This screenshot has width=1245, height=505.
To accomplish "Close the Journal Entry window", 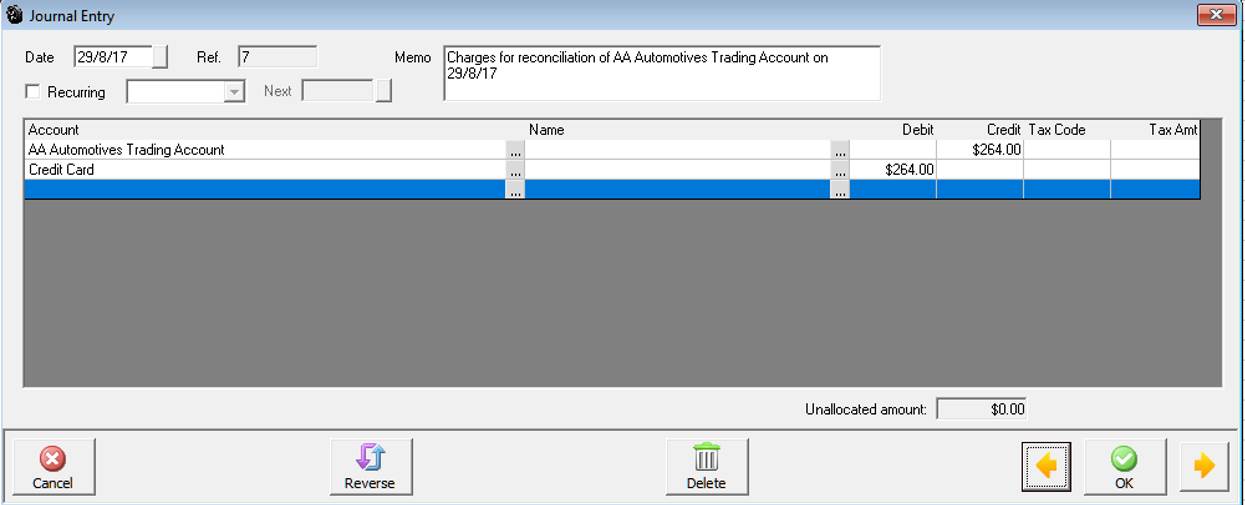I will pos(1216,15).
